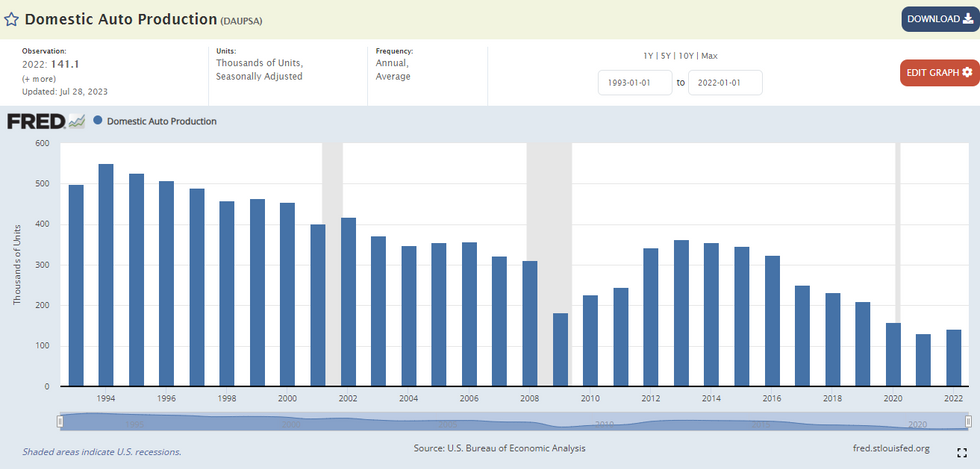This screenshot has width=980, height=469.
Task: Click the 1994 bar in the chart
Action: [106, 275]
